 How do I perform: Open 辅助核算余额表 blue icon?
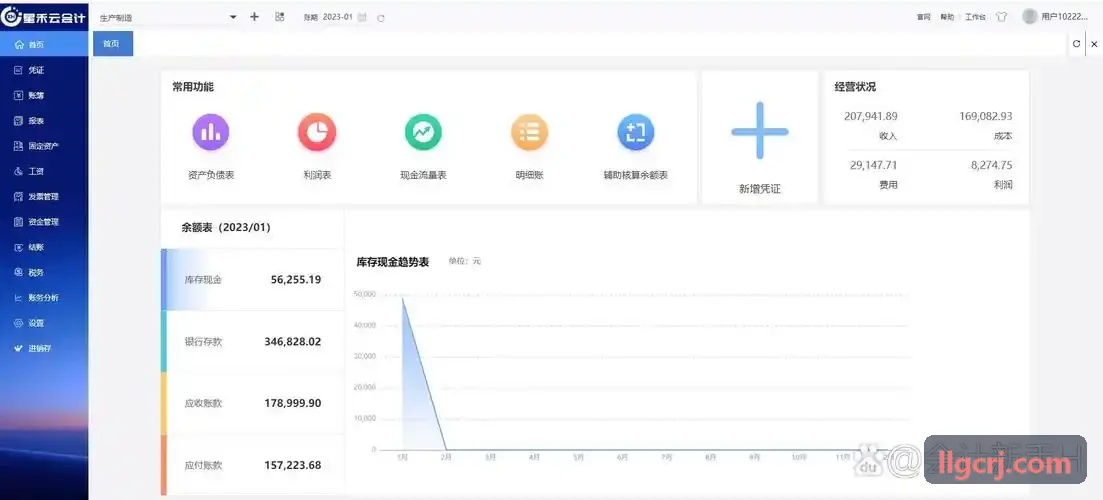(635, 132)
